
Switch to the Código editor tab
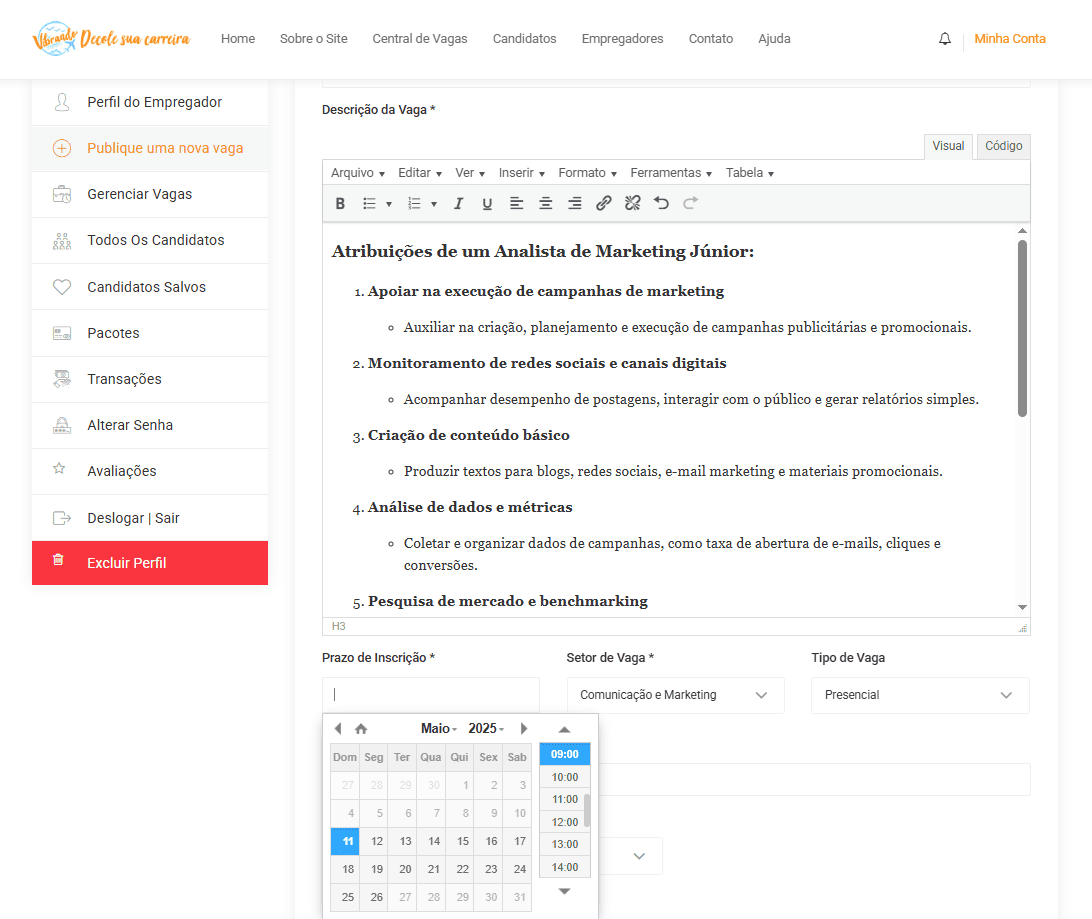(x=1004, y=146)
